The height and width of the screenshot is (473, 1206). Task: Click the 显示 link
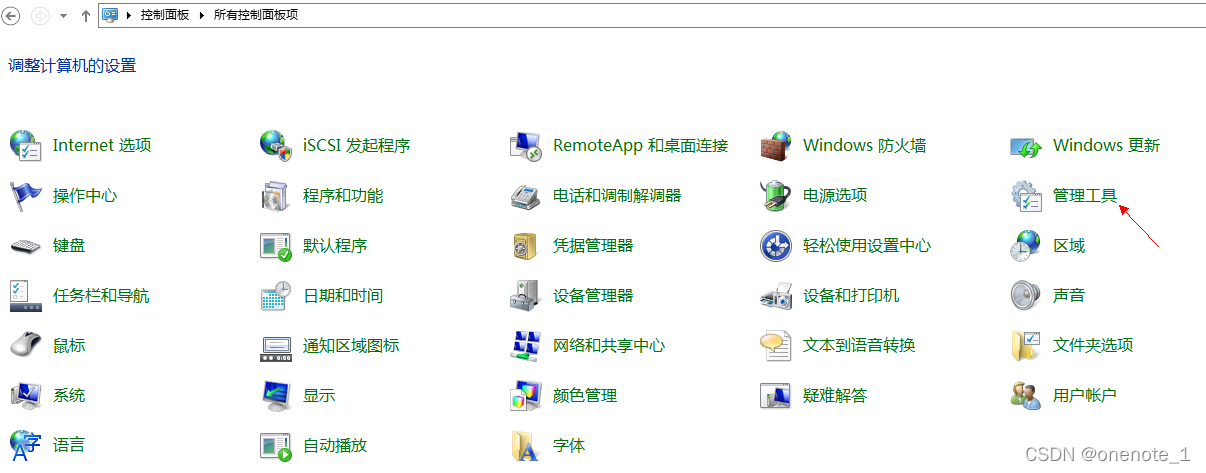point(319,395)
